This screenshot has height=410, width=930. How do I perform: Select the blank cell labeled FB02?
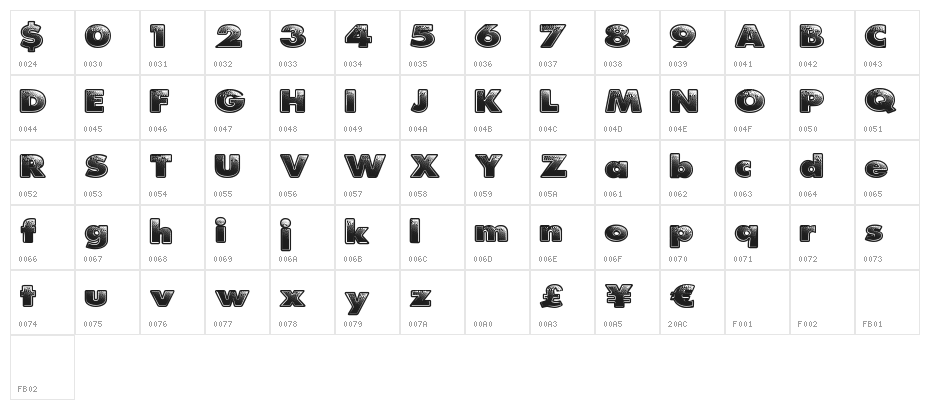pyautogui.click(x=42, y=367)
